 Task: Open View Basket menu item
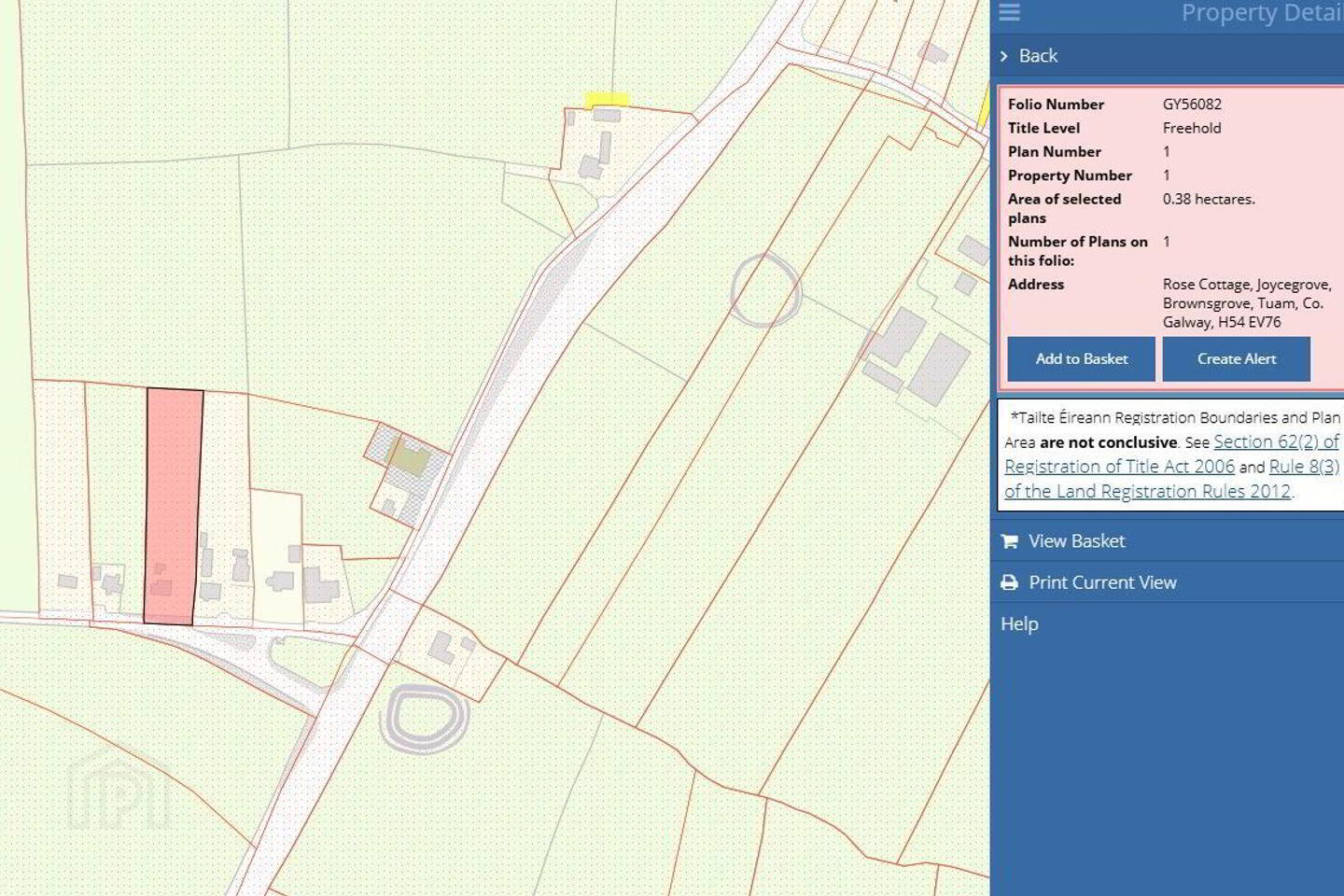[x=1076, y=541]
